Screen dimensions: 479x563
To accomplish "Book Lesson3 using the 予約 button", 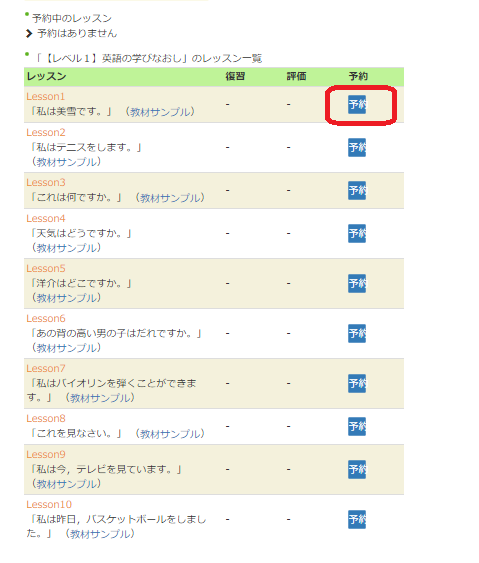I will pyautogui.click(x=357, y=190).
